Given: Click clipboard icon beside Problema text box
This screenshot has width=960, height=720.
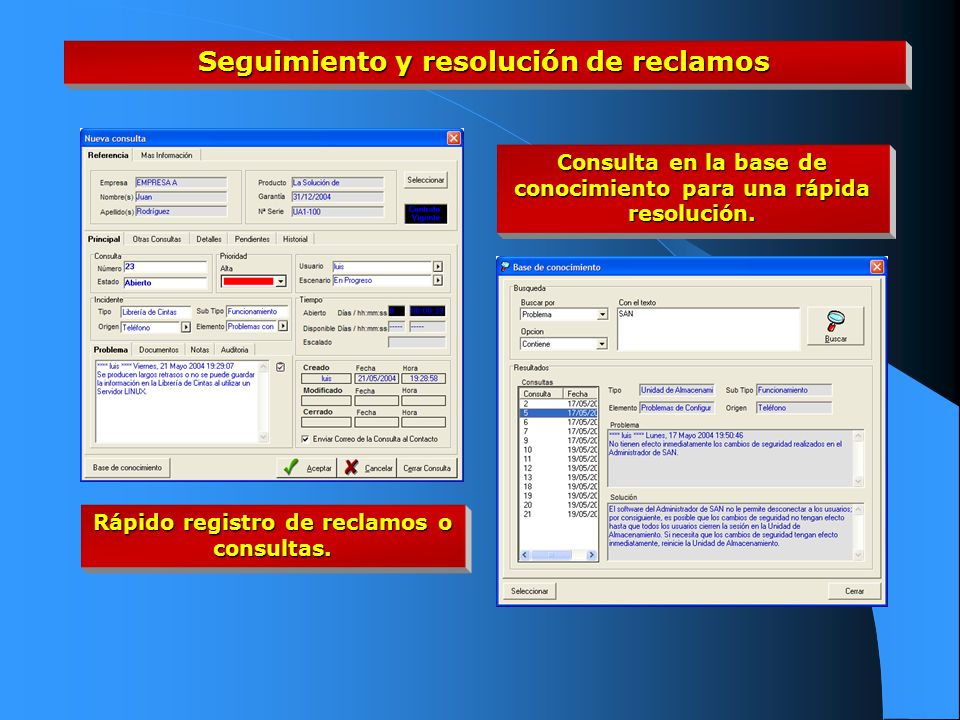Looking at the screenshot, I should pos(280,367).
